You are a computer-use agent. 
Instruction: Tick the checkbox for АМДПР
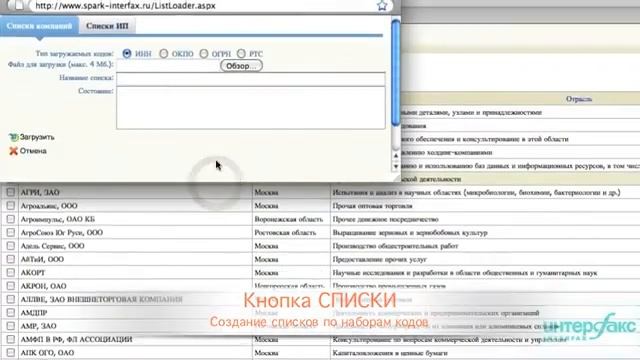[x=11, y=313]
